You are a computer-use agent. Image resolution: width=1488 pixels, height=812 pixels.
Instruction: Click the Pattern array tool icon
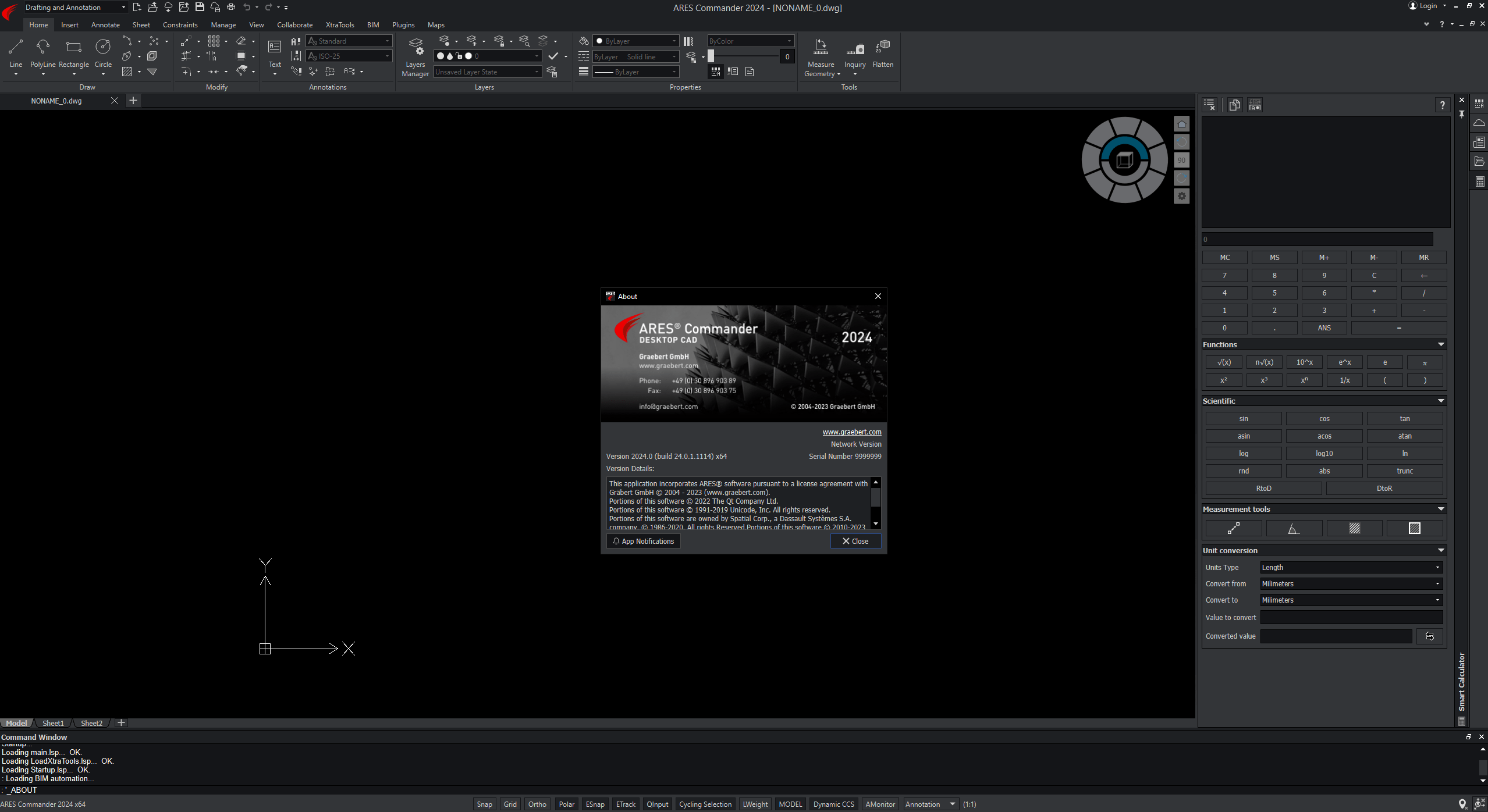pyautogui.click(x=214, y=41)
